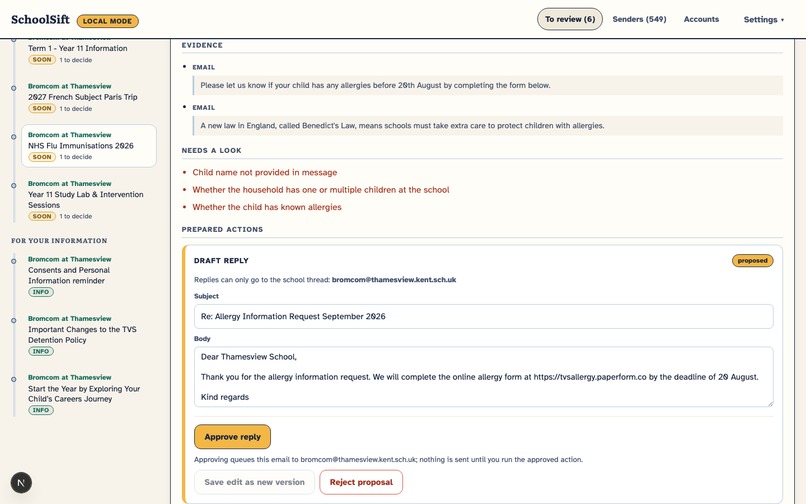This screenshot has width=806, height=504.
Task: Click the first email evidence quote about allergies form
Action: (488, 85)
